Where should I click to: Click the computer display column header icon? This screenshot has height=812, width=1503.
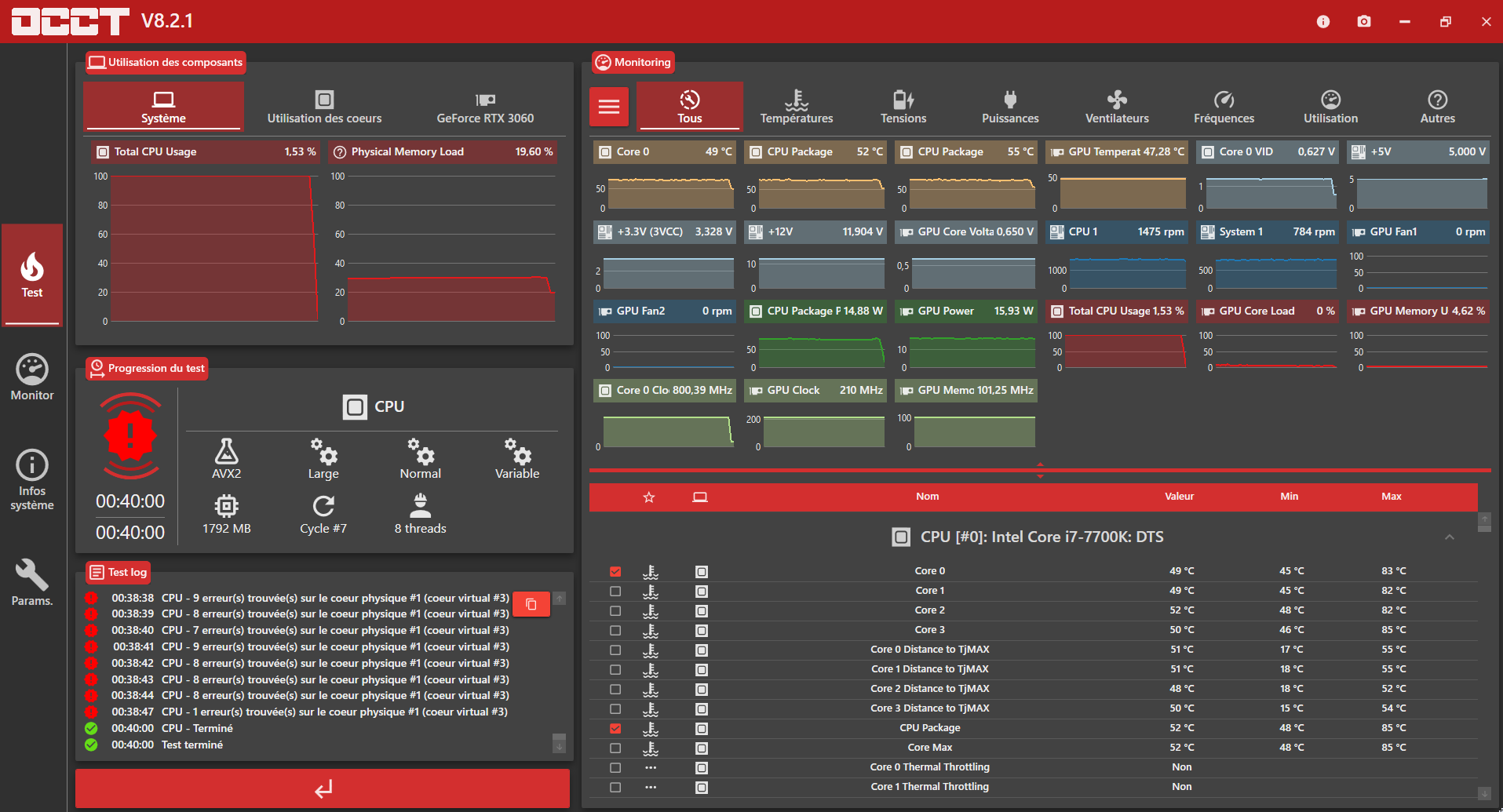coord(700,497)
